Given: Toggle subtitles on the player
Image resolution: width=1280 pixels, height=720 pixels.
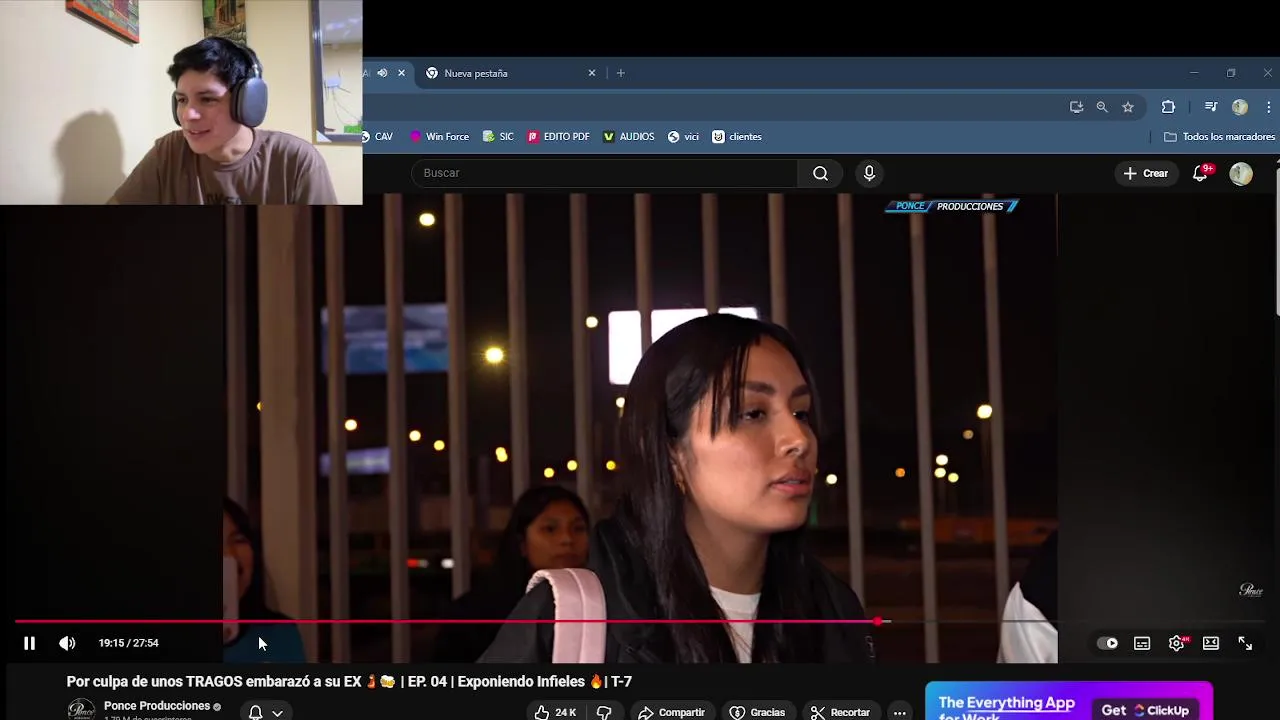Looking at the screenshot, I should (1142, 643).
